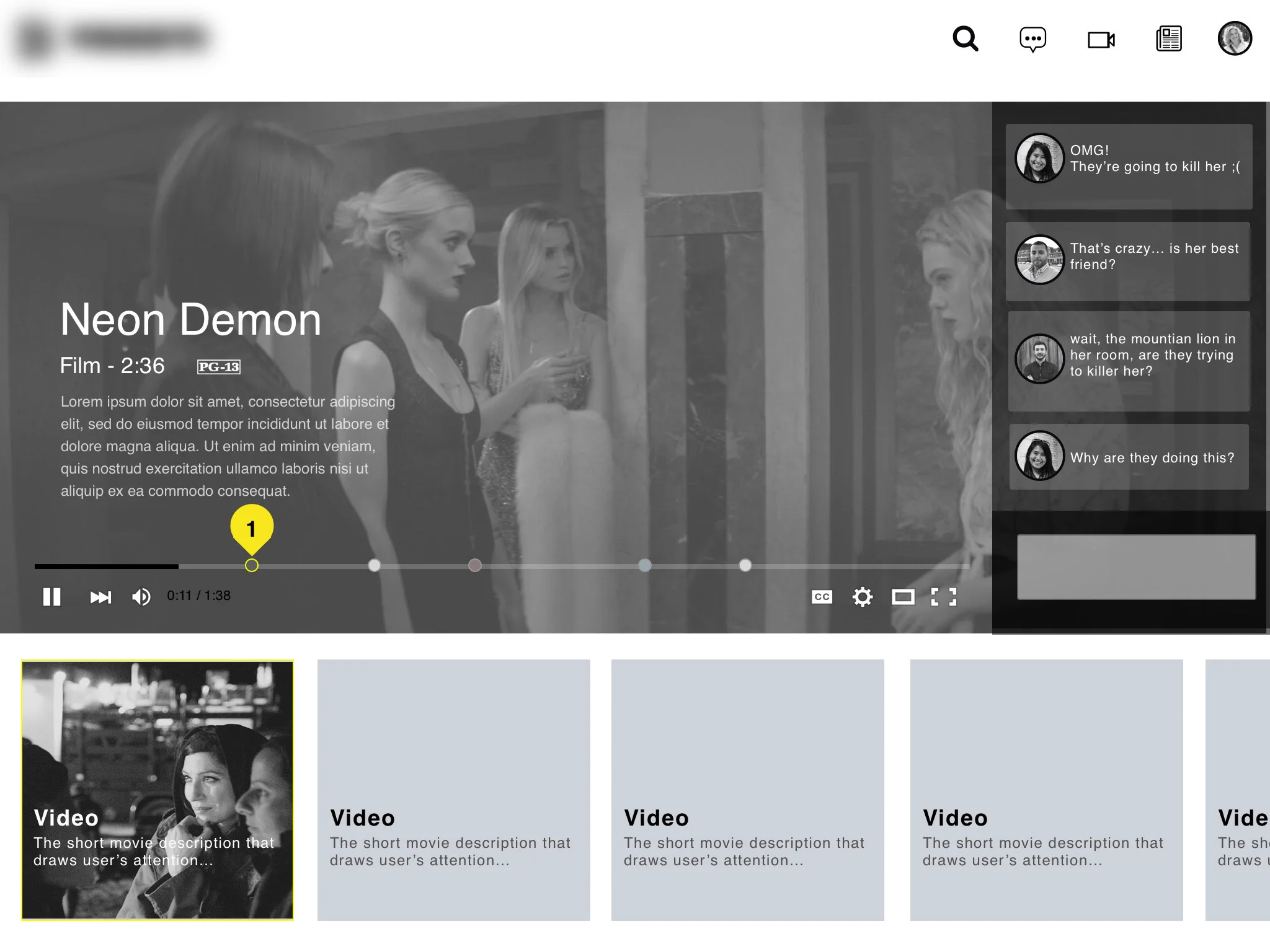Mute the volume speaker icon
Viewport: 1270px width, 952px height.
coord(141,597)
